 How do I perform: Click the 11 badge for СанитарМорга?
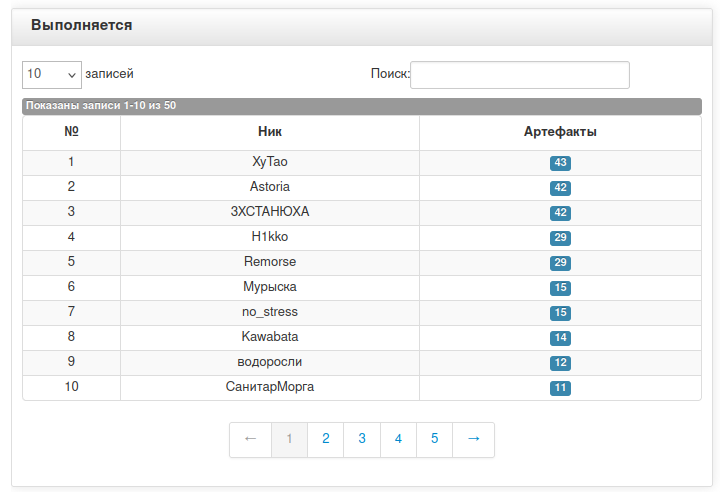pyautogui.click(x=560, y=388)
